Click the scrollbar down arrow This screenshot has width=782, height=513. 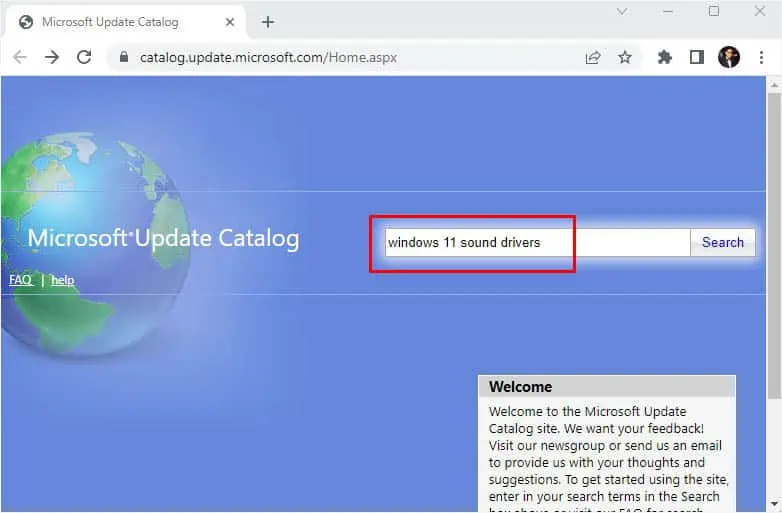(774, 504)
